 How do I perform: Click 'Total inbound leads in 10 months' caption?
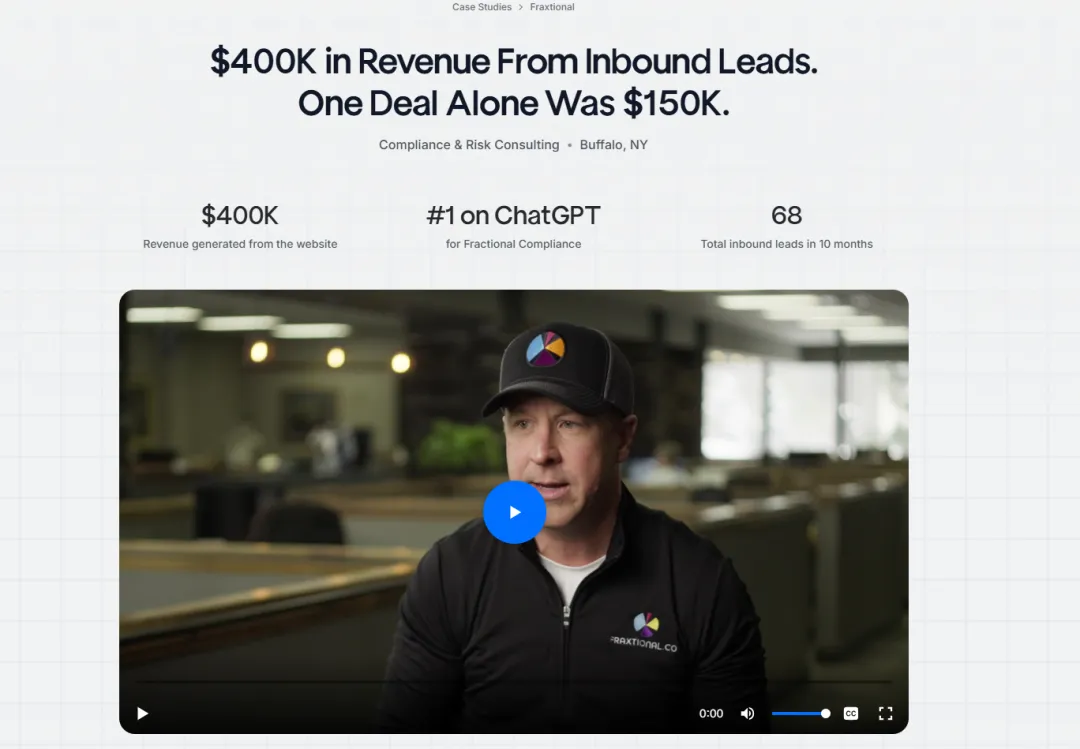click(787, 244)
